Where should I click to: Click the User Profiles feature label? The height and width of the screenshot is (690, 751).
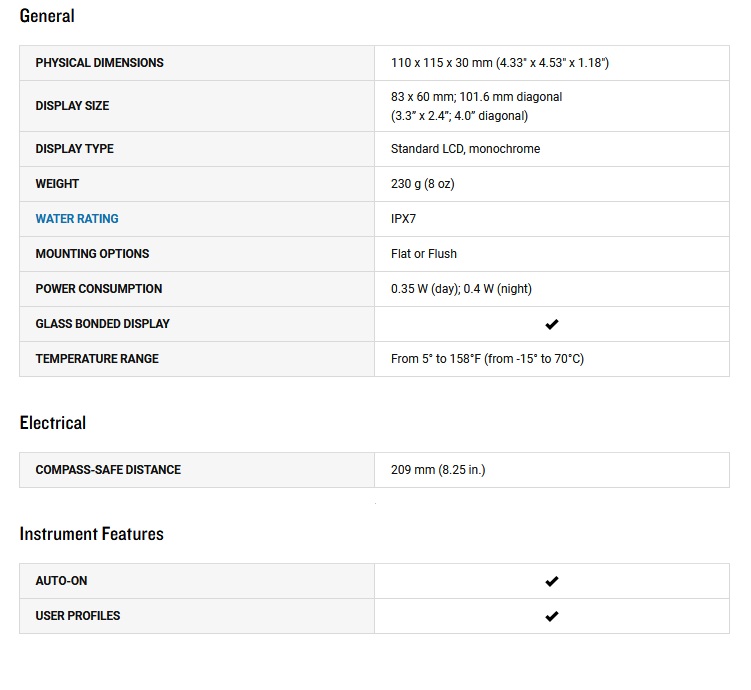77,616
